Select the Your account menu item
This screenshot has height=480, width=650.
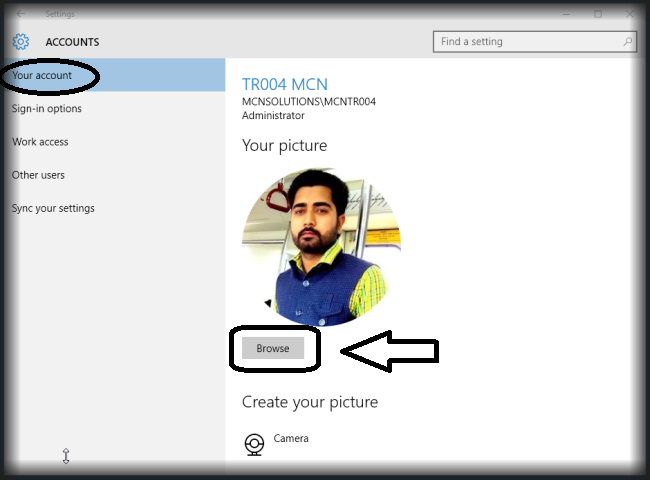tap(113, 75)
